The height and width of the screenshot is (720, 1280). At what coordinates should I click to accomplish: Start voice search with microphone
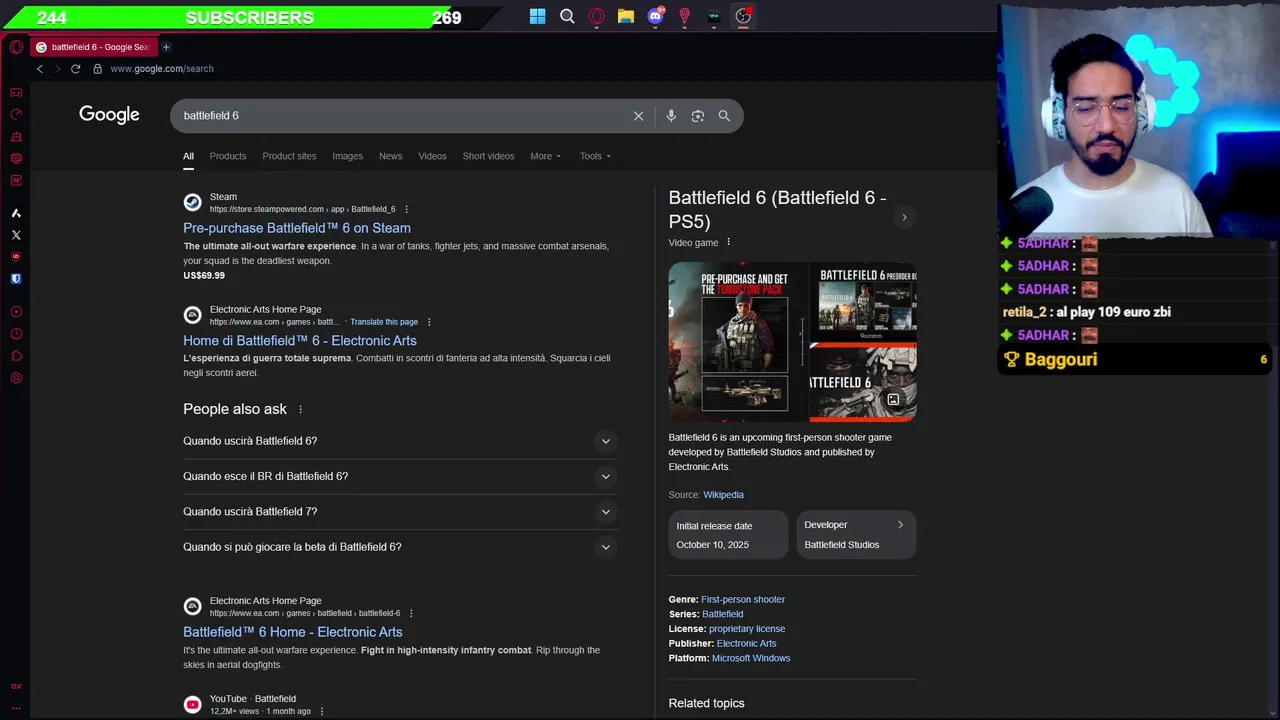[x=671, y=116]
